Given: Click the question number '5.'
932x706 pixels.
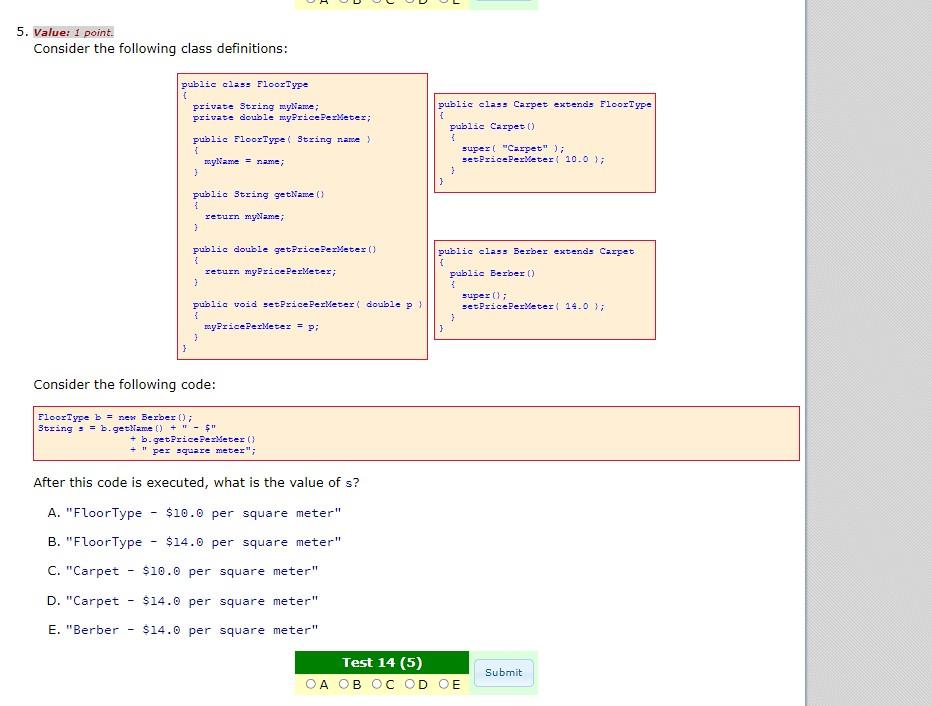Looking at the screenshot, I should [x=23, y=31].
